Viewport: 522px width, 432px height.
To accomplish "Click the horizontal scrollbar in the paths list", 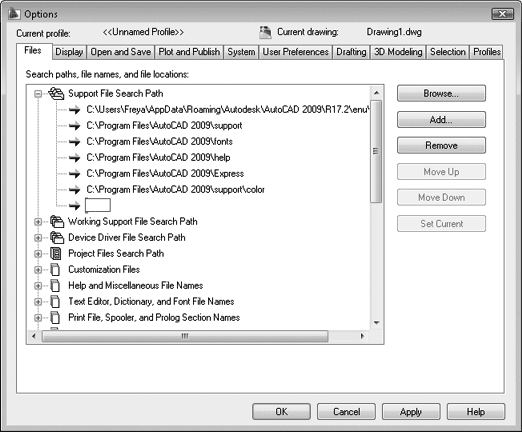I will [x=185, y=336].
